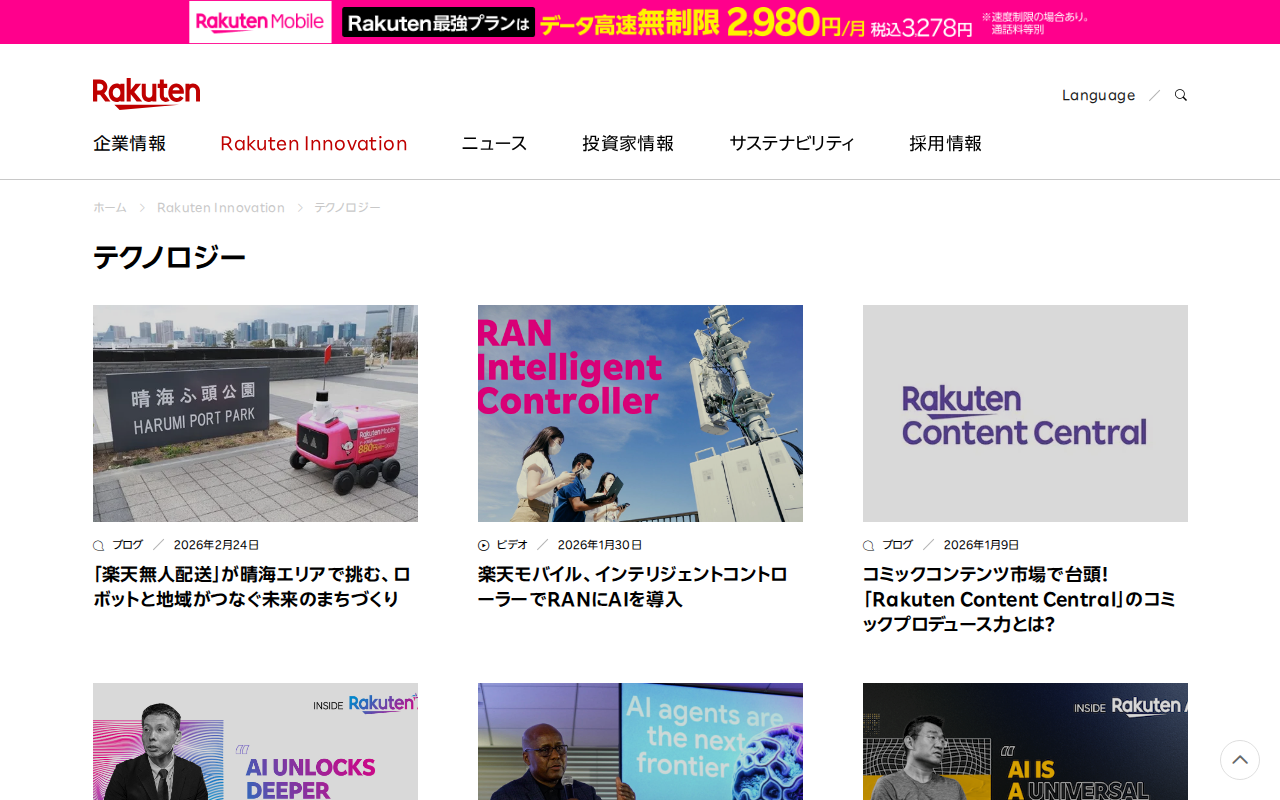
Task: Click the Rakuten Innovation breadcrumb link
Action: 221,208
